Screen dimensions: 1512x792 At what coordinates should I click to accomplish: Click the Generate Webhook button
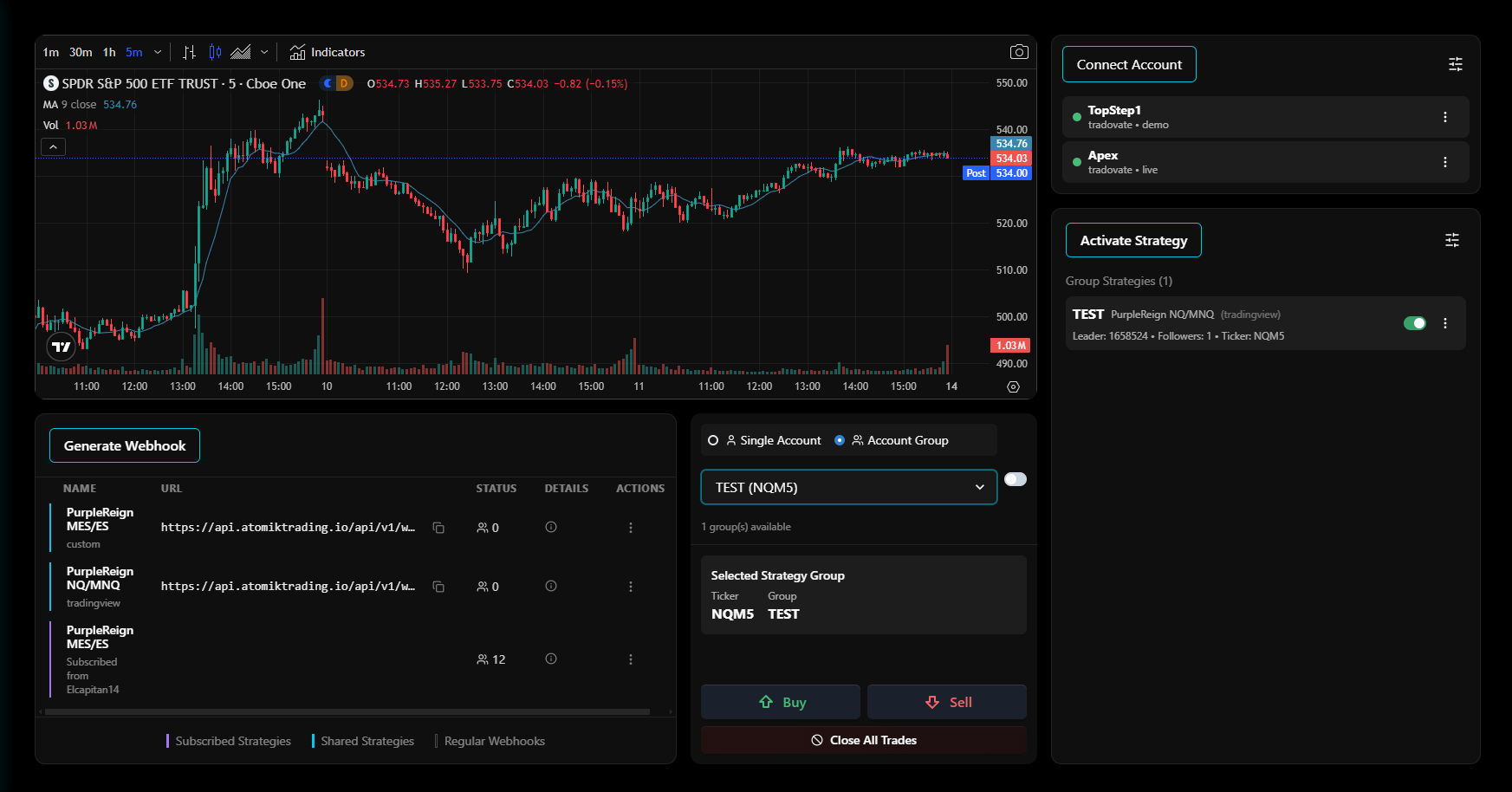[125, 445]
